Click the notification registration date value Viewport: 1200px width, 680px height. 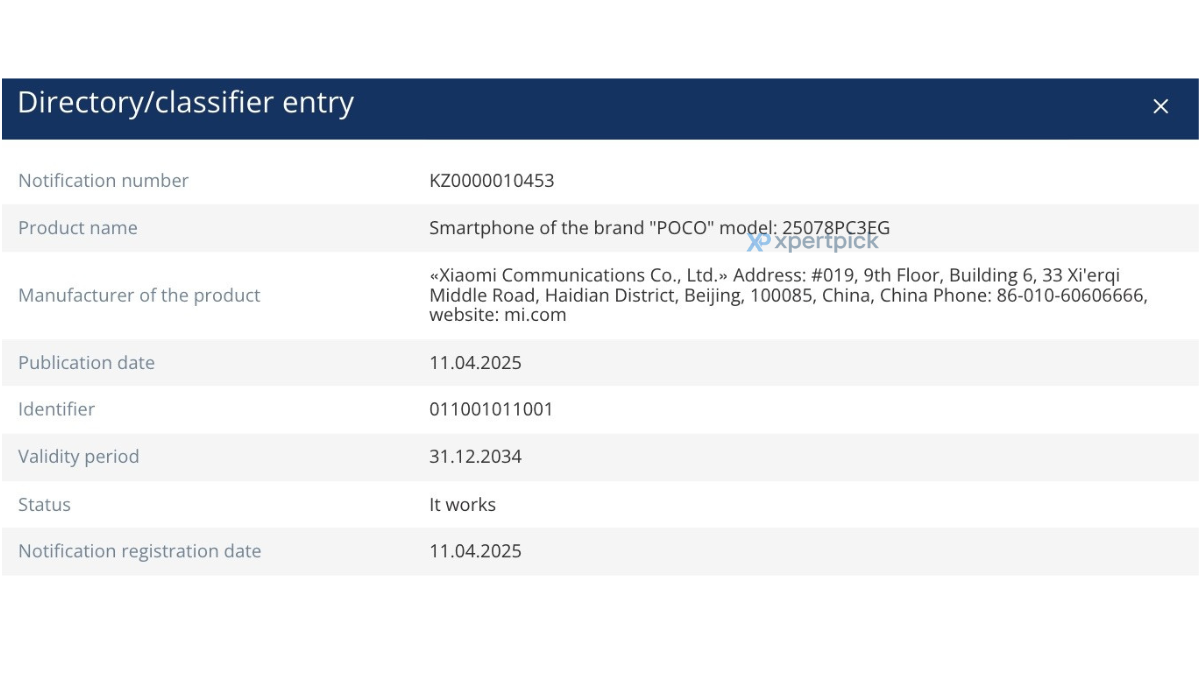click(475, 551)
